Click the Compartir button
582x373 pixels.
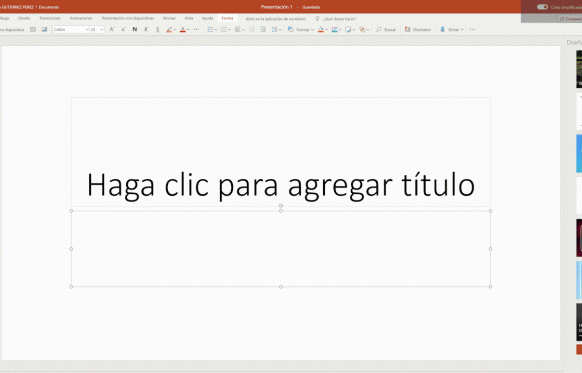[570, 19]
